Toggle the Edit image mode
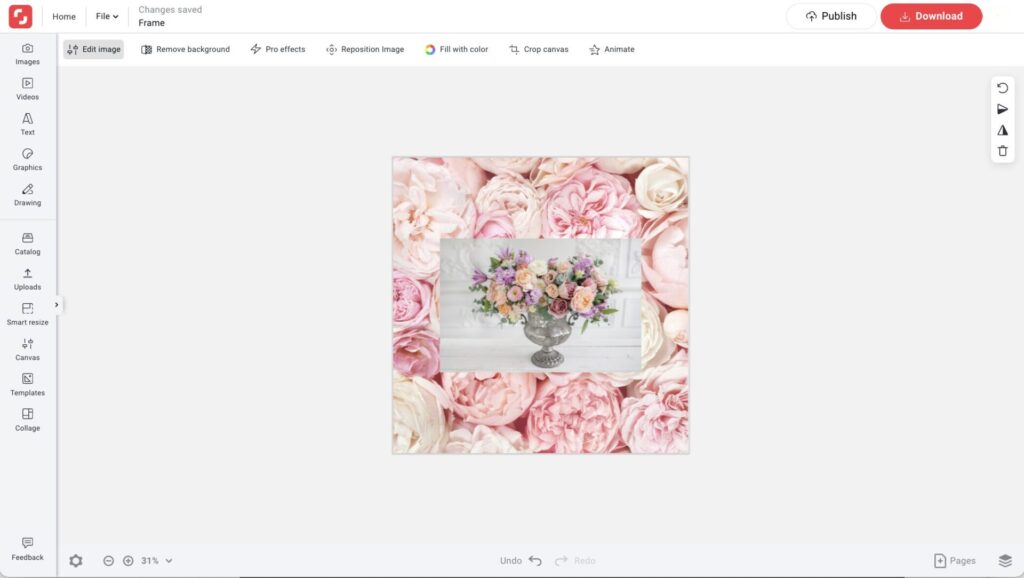Viewport: 1024px width, 578px height. [93, 48]
